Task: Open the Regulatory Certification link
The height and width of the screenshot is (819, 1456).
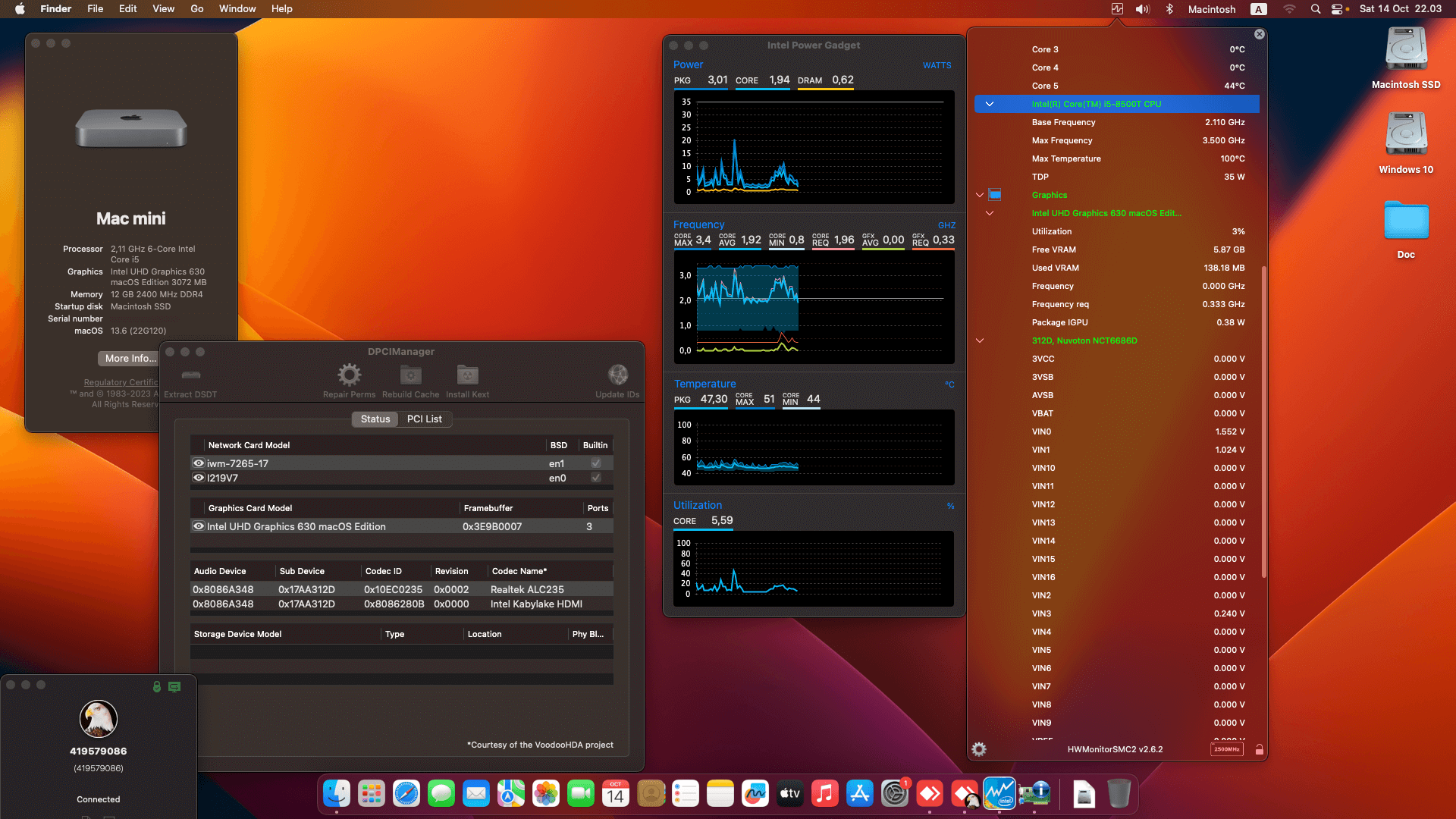Action: click(121, 382)
